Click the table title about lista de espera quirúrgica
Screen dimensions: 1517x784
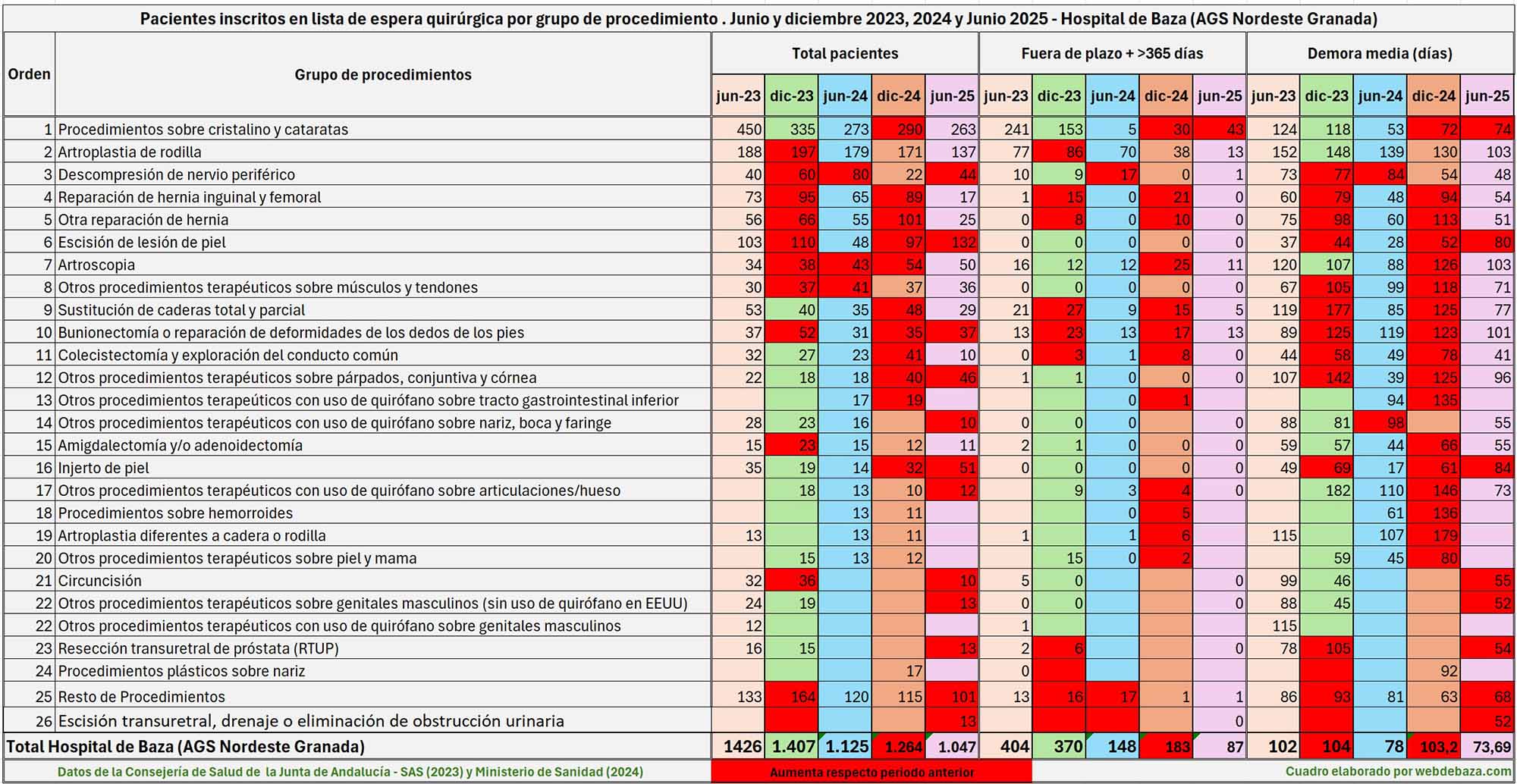(x=758, y=19)
